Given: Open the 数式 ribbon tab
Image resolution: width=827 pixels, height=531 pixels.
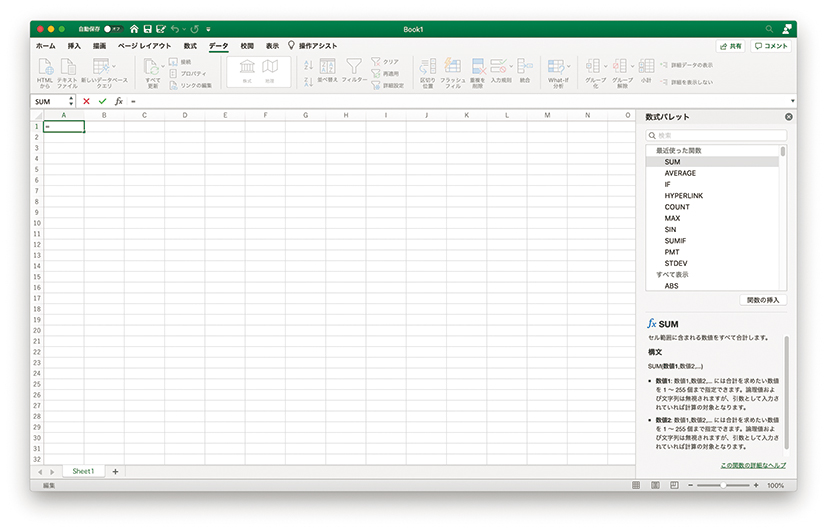Looking at the screenshot, I should [x=190, y=46].
